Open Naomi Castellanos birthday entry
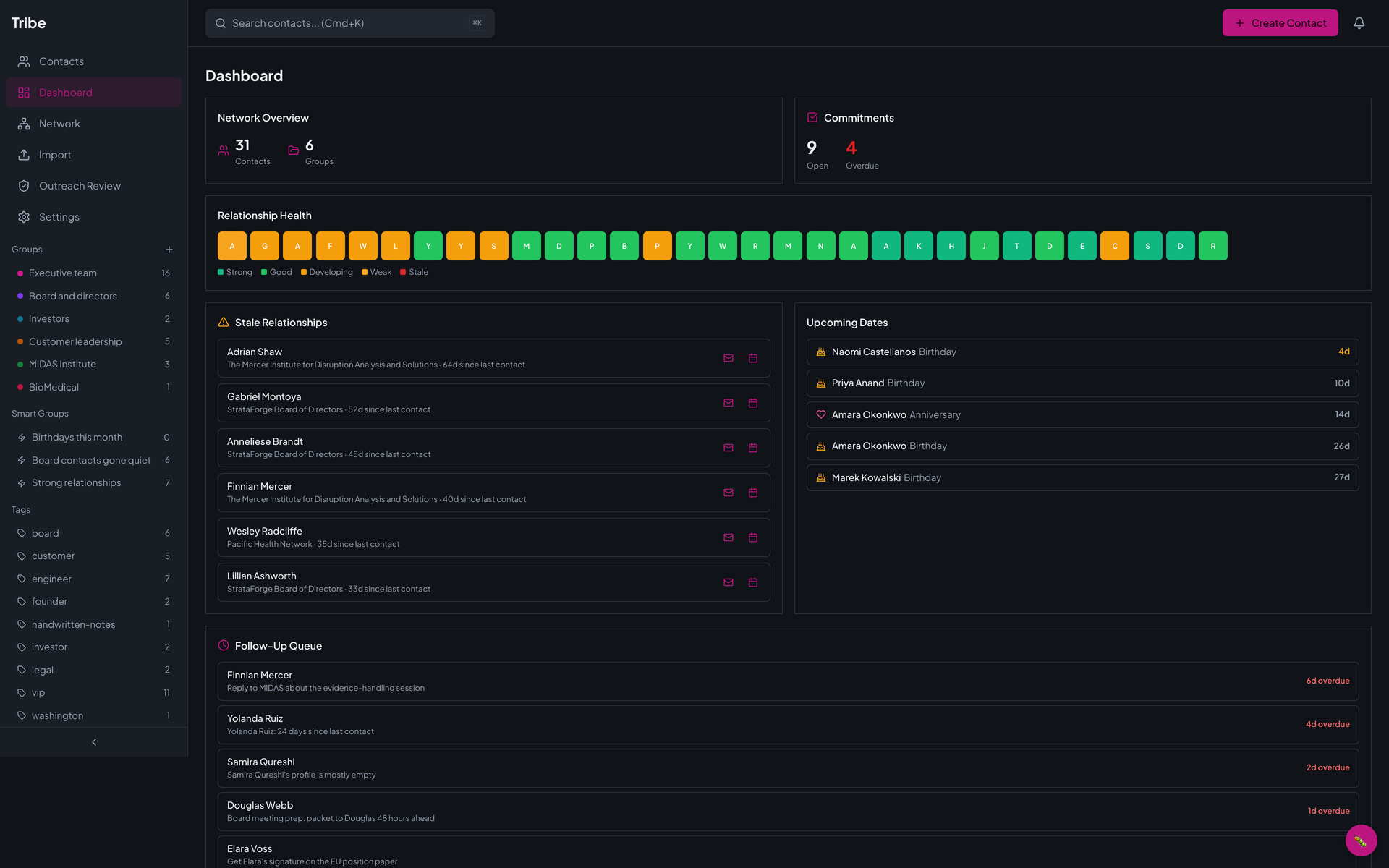Viewport: 1389px width, 868px height. point(1083,352)
